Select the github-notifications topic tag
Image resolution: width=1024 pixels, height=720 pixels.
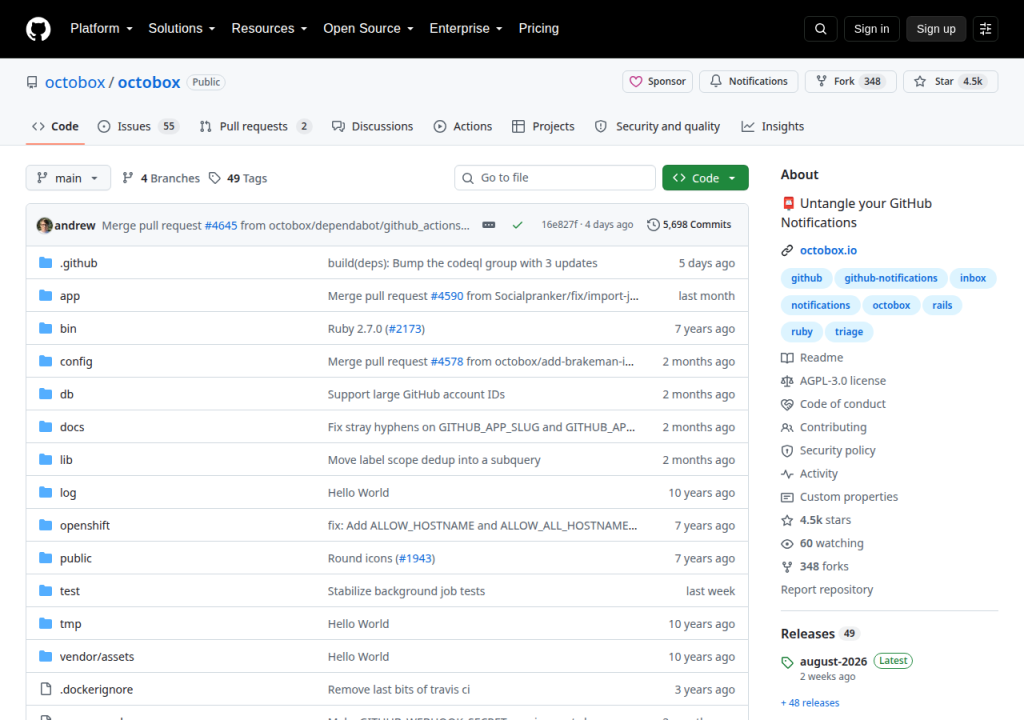click(x=891, y=278)
